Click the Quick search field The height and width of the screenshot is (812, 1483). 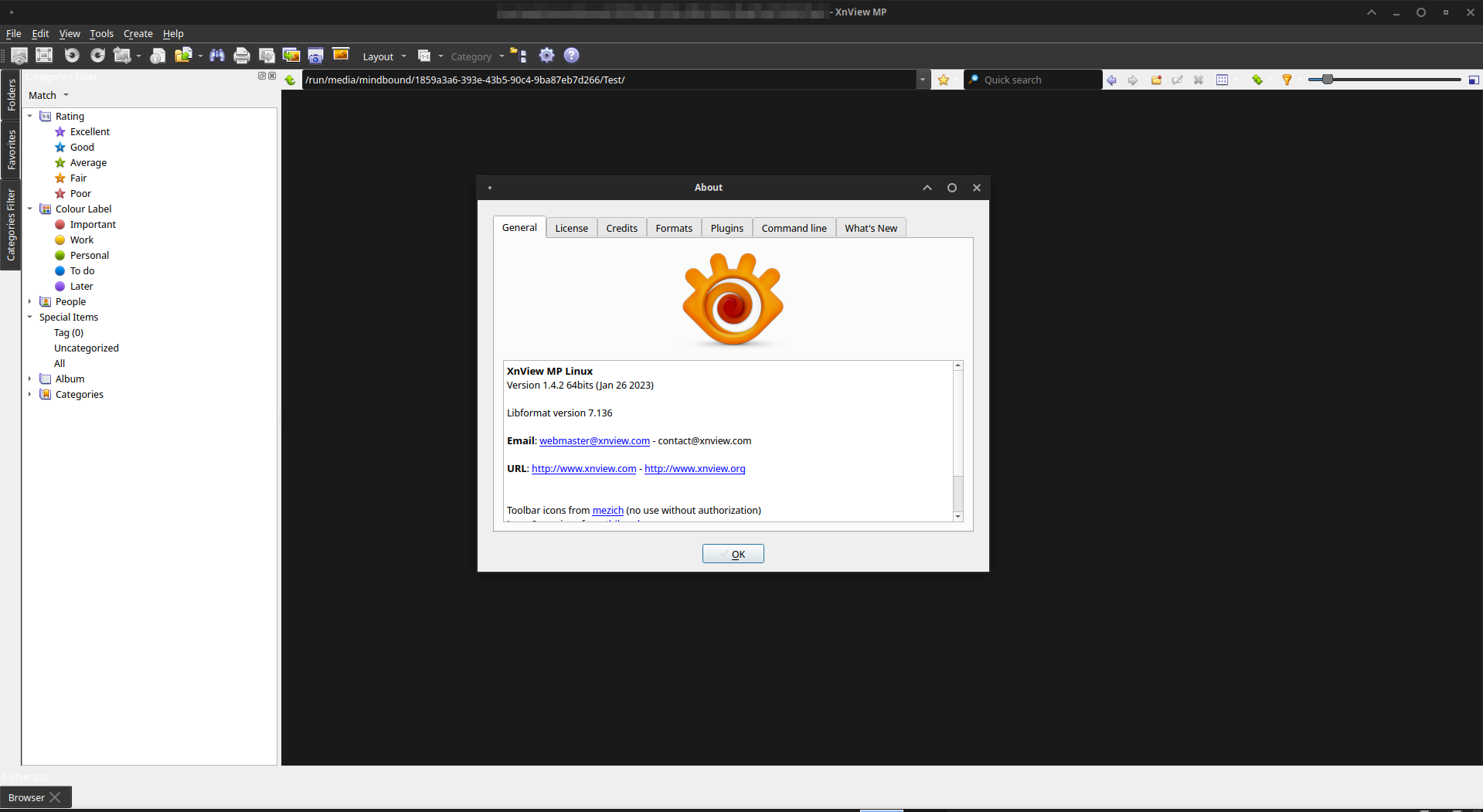pos(1033,80)
